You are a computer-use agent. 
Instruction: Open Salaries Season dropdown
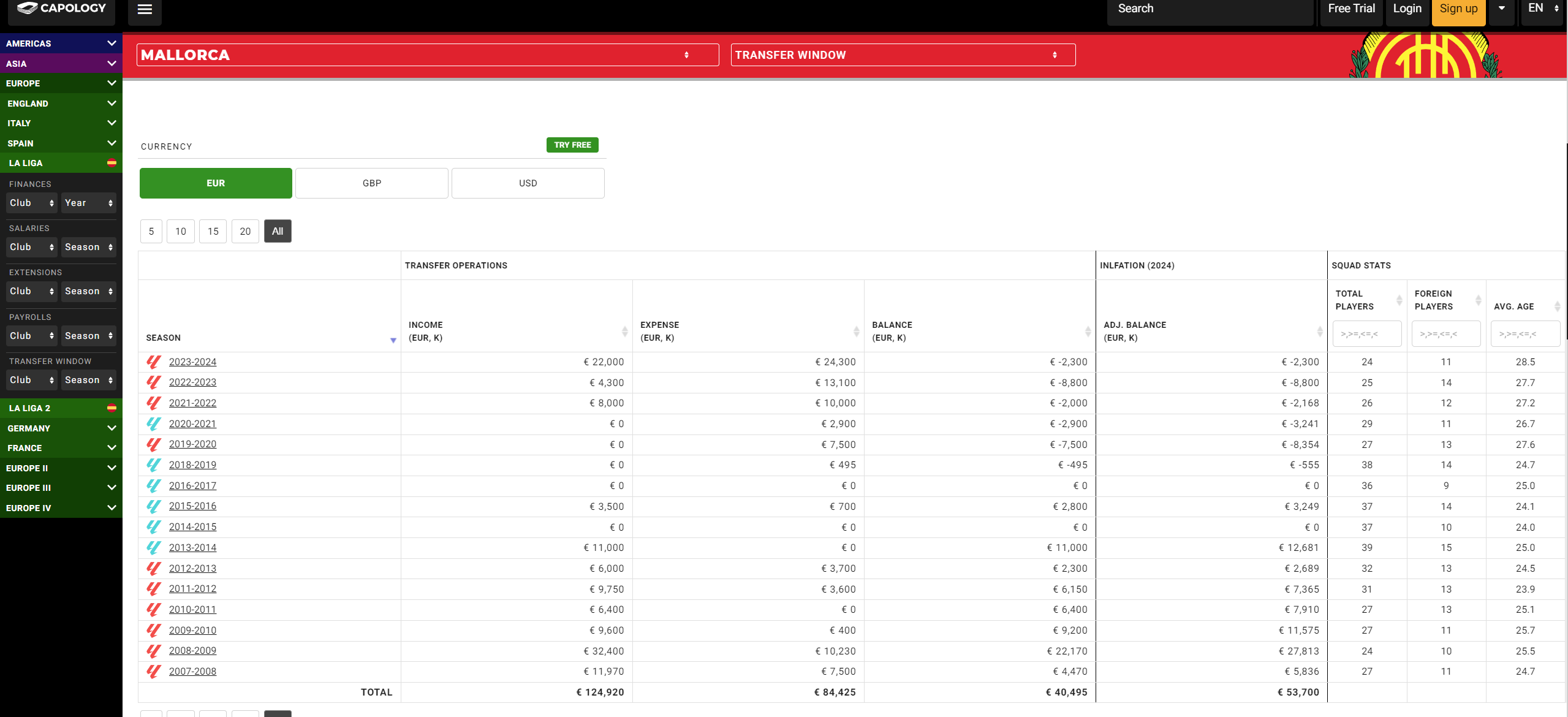click(89, 247)
